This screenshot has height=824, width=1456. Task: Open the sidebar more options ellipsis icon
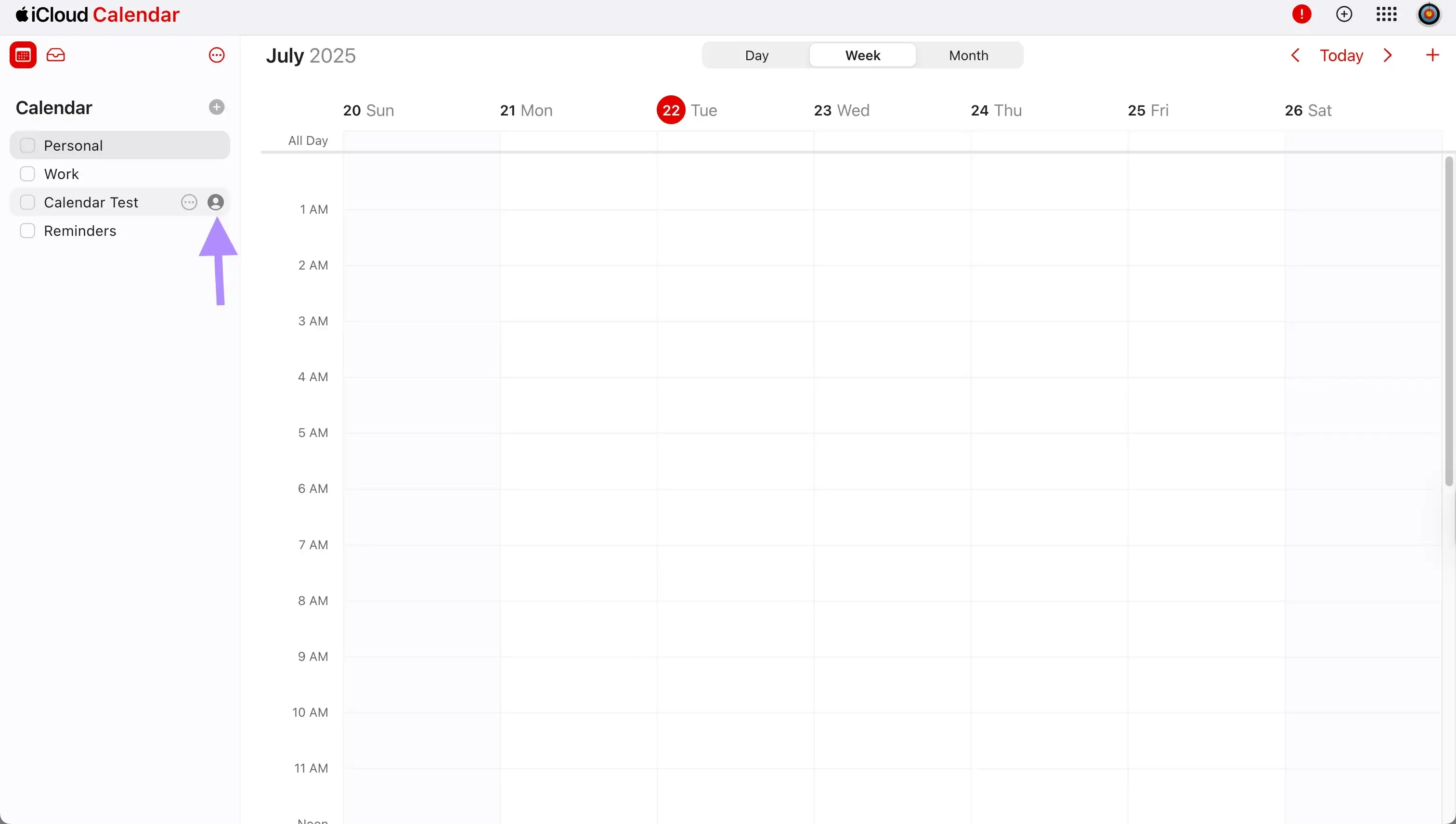[216, 54]
